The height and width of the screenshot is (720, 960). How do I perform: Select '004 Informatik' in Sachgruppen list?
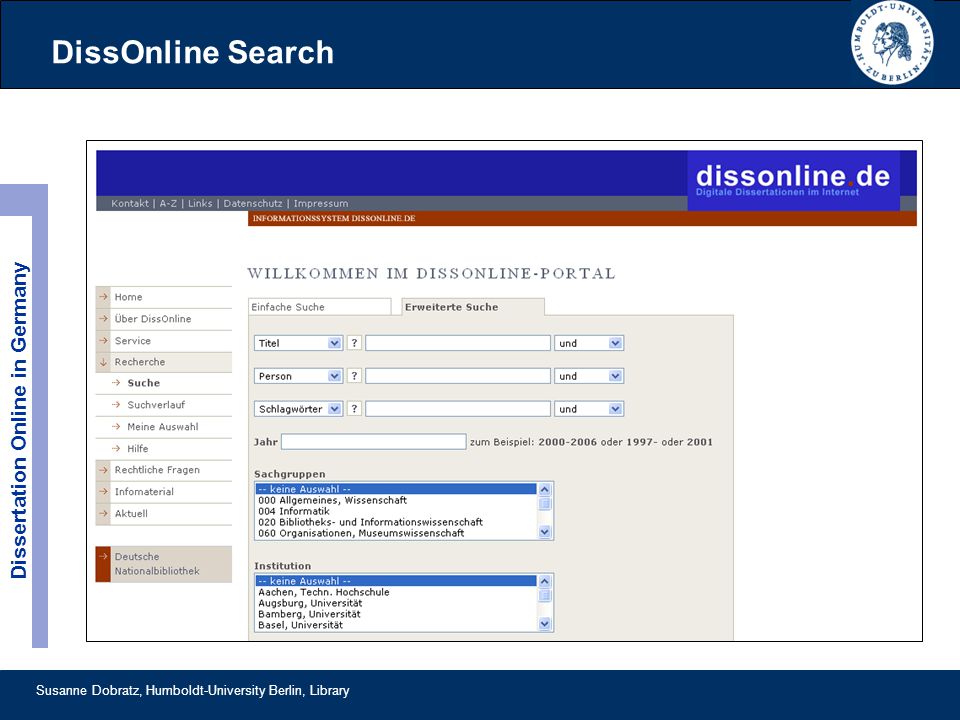396,511
